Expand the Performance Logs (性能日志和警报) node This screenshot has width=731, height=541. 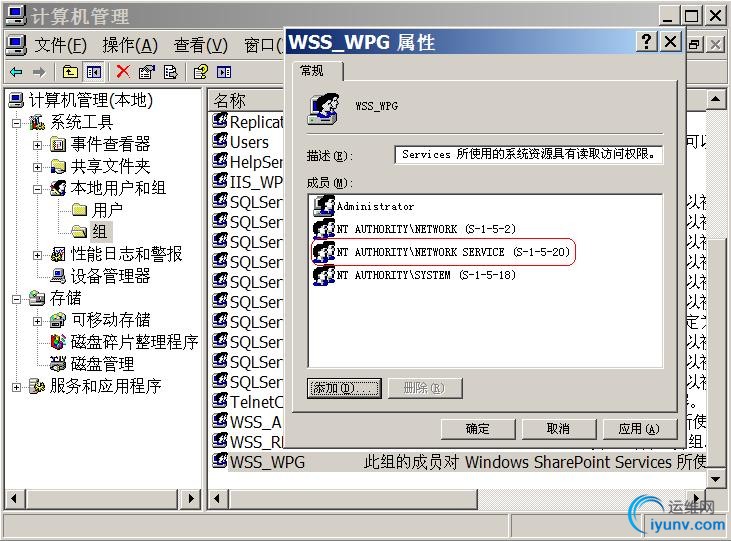[x=38, y=255]
